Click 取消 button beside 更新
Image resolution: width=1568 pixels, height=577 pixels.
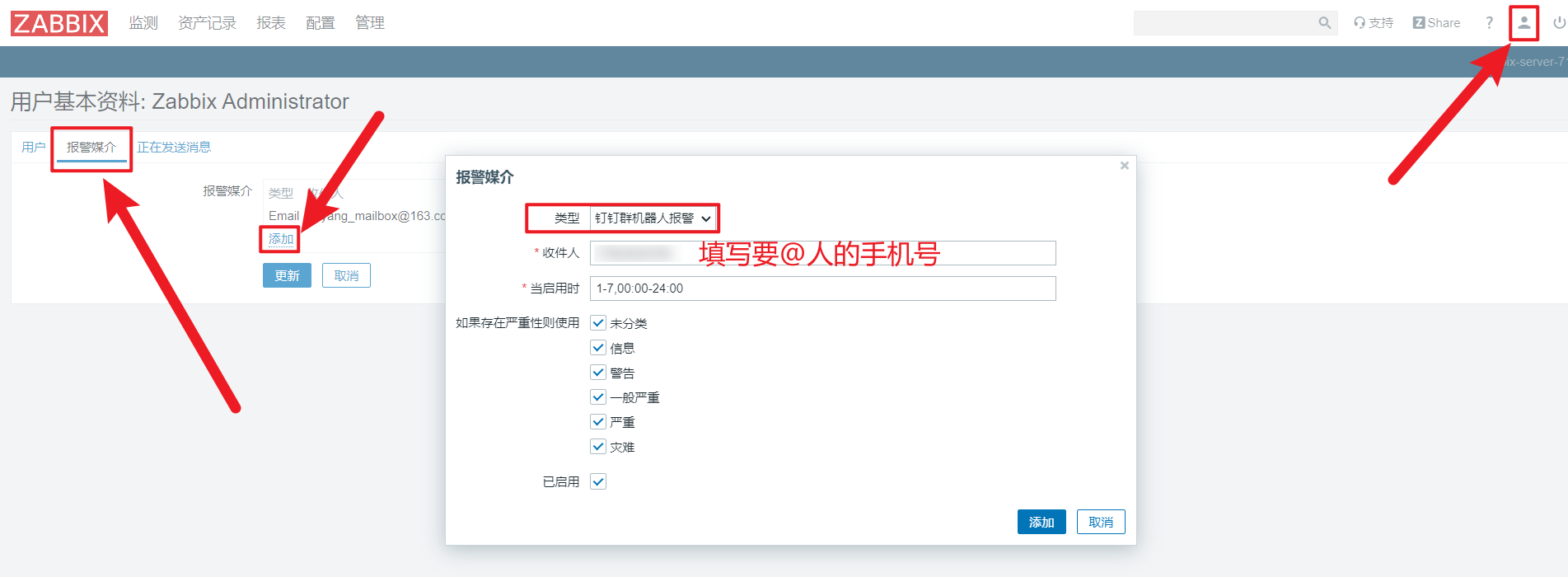pyautogui.click(x=346, y=275)
